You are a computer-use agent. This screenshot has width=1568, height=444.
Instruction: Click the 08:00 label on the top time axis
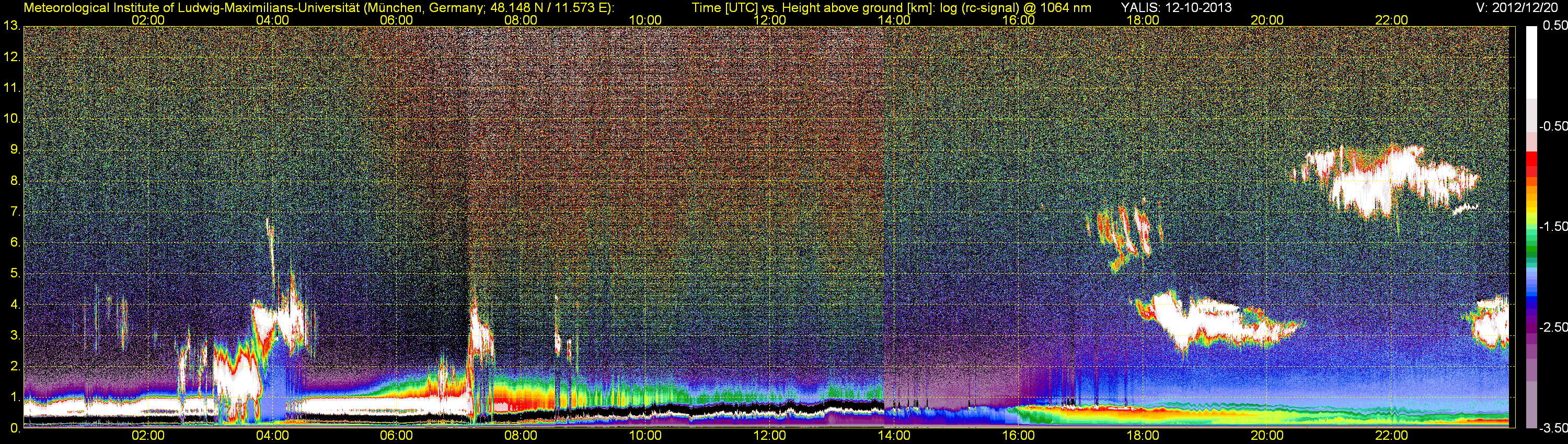(521, 20)
